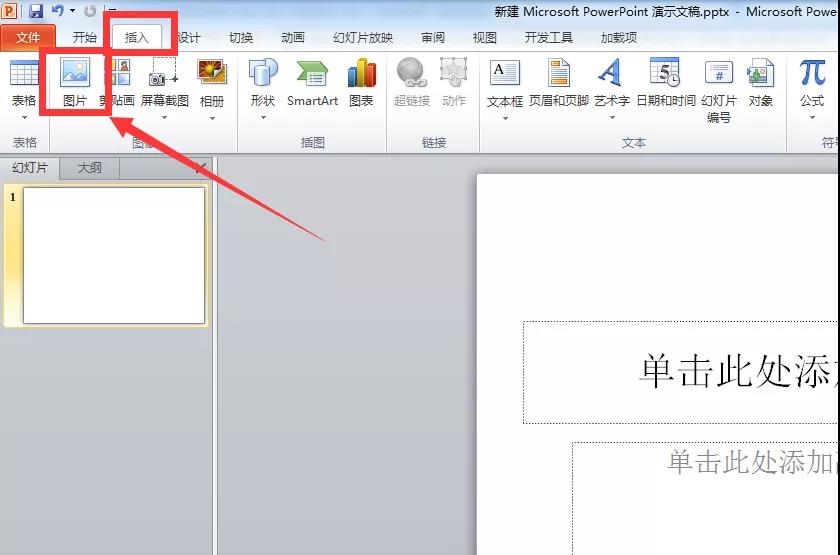Expand the 屏幕截图 dropdown arrow
The image size is (840, 555).
pyautogui.click(x=164, y=117)
